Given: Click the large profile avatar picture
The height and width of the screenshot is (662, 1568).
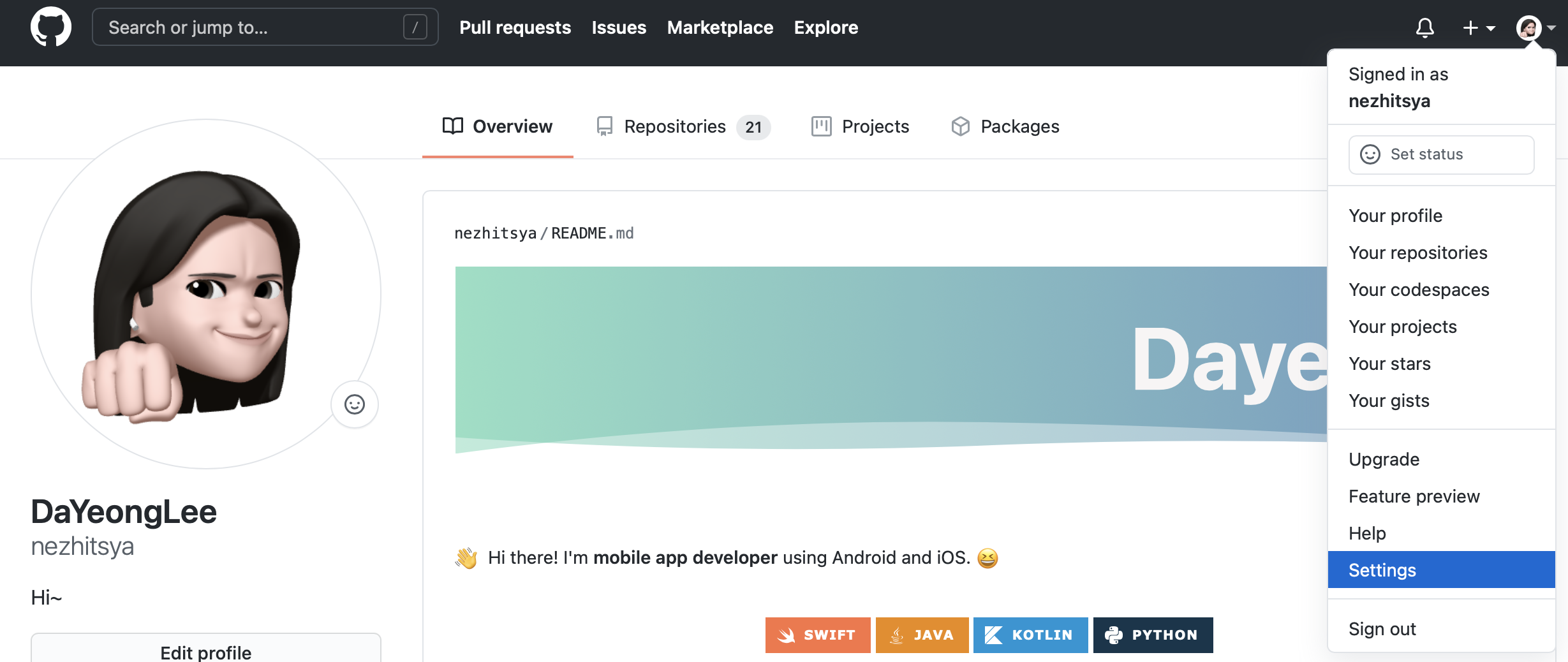Looking at the screenshot, I should tap(205, 294).
